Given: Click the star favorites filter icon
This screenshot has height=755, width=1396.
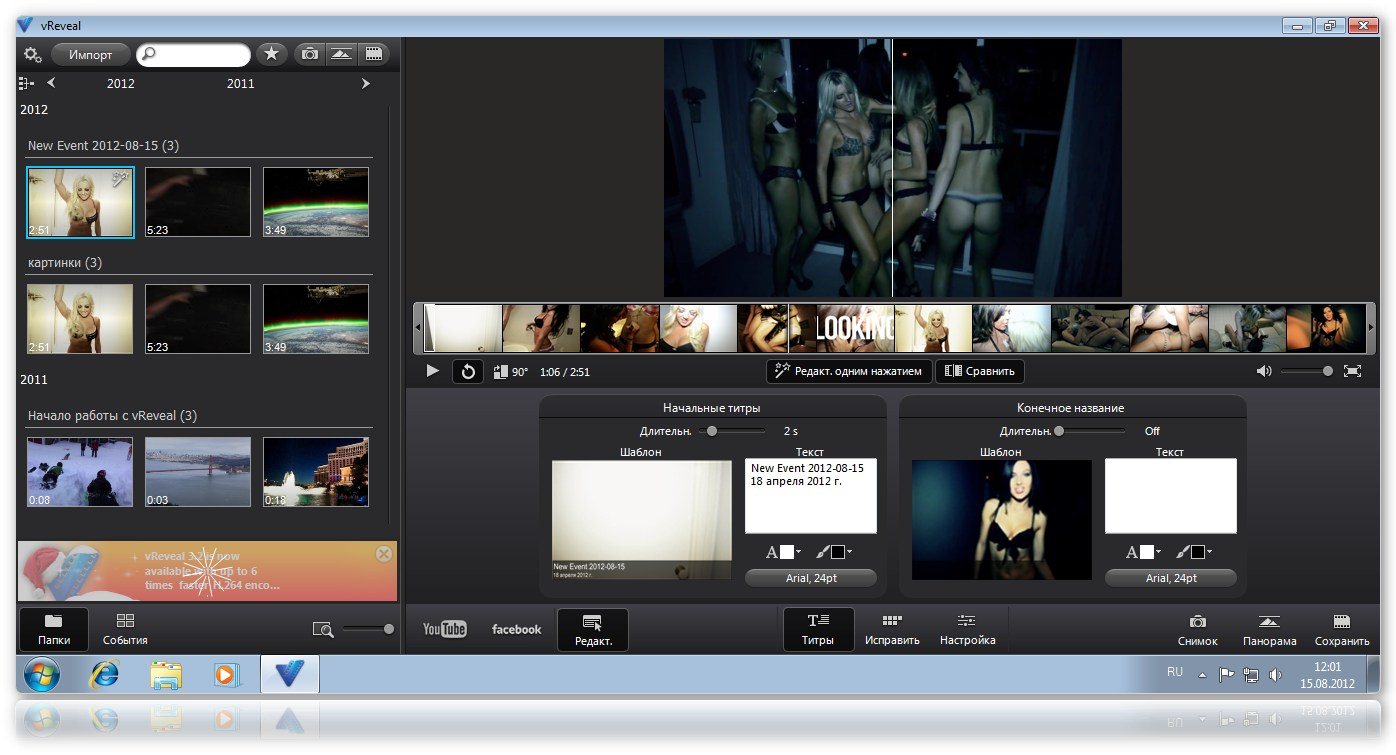Looking at the screenshot, I should coord(270,54).
